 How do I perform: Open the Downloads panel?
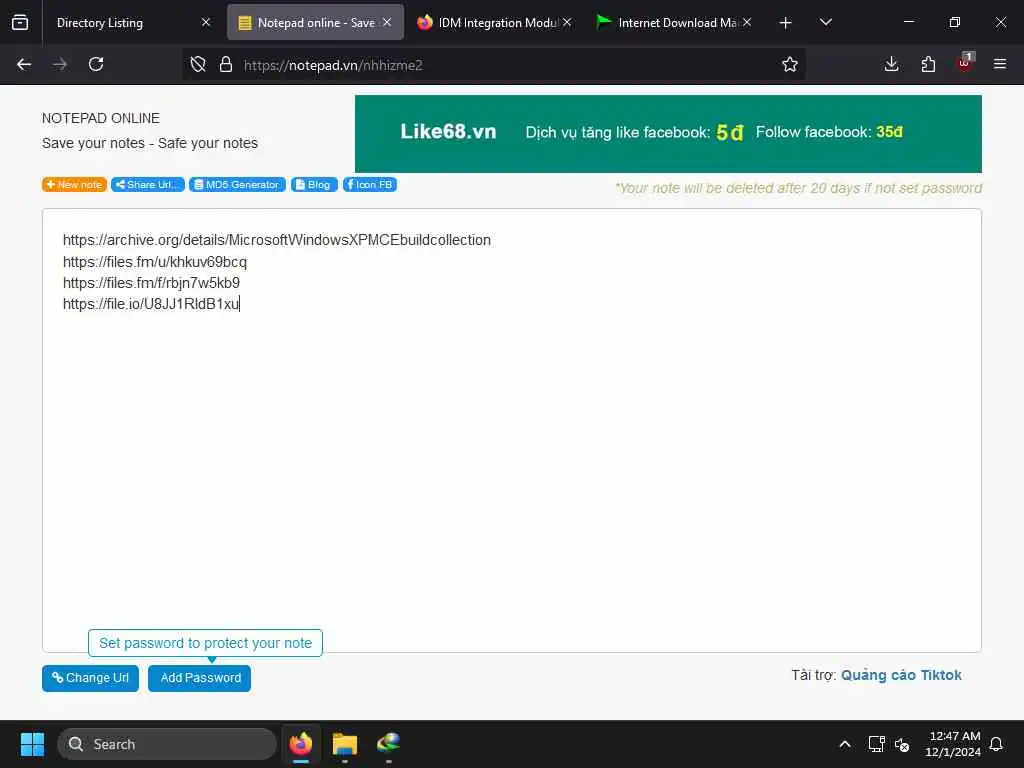click(x=891, y=64)
